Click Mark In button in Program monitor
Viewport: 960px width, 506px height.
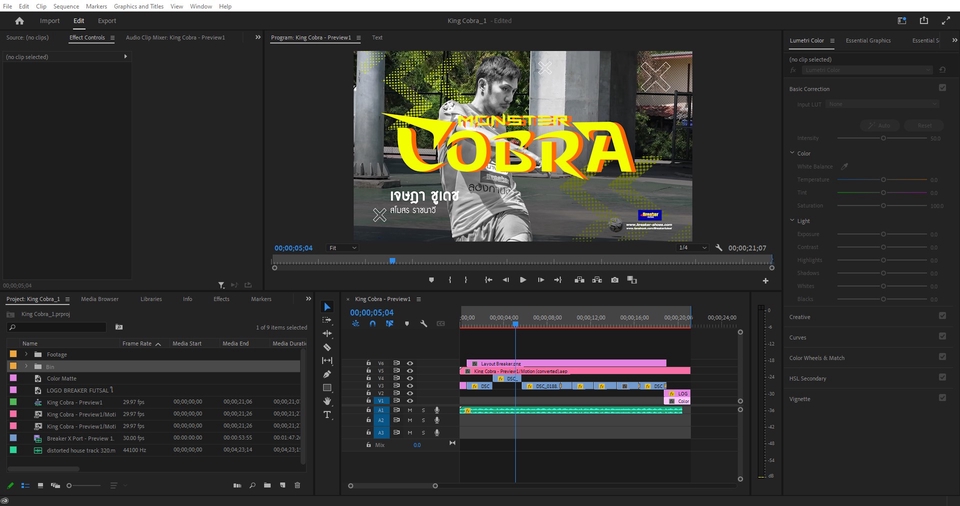click(x=450, y=280)
